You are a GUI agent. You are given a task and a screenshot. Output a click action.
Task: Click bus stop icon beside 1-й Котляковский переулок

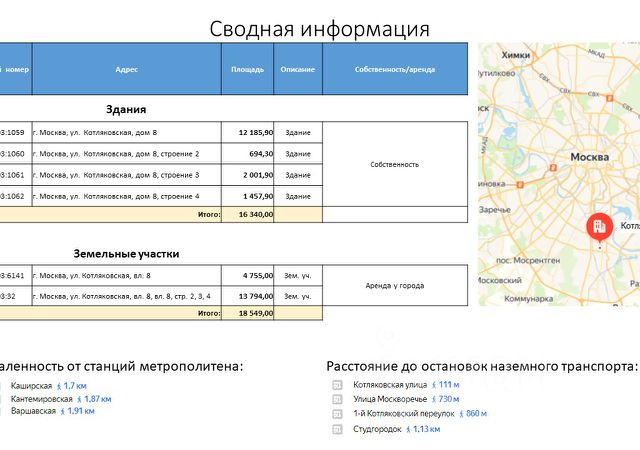tap(337, 414)
